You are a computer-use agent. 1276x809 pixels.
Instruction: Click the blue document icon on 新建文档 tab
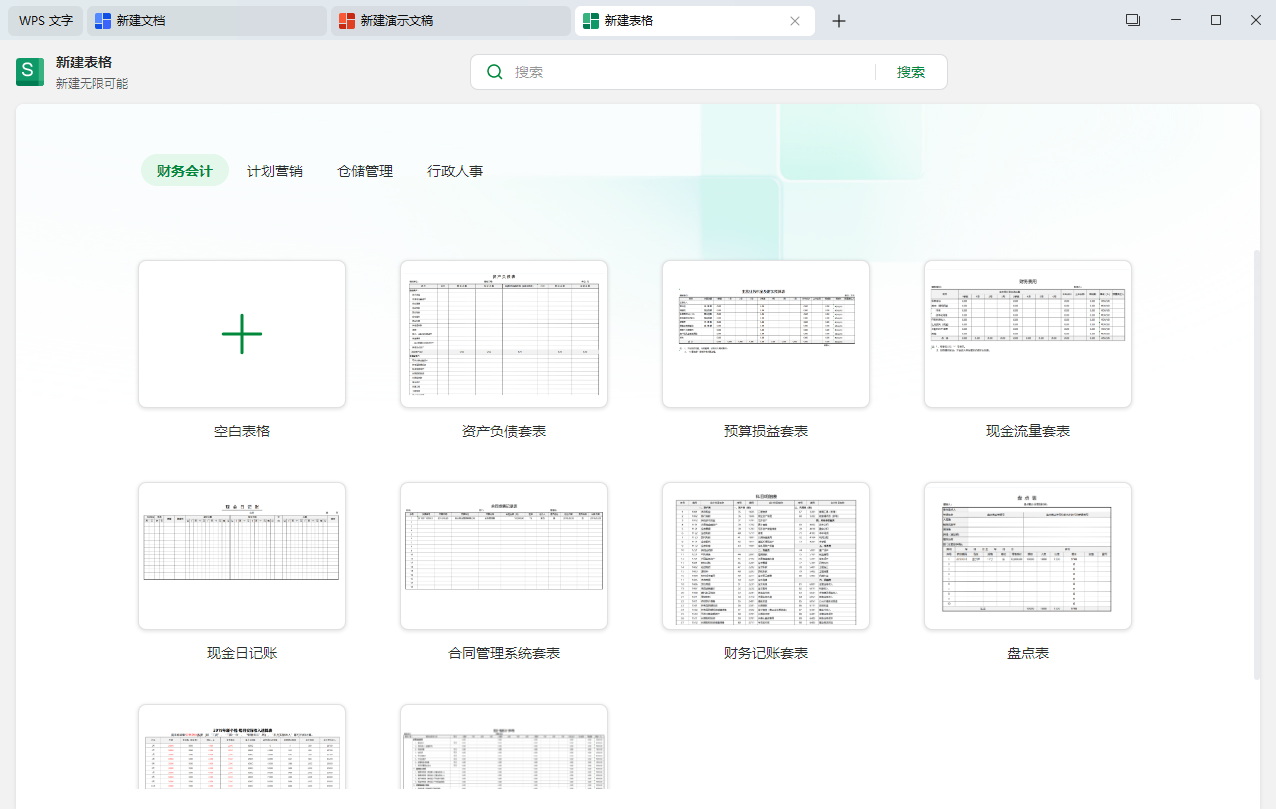coord(103,20)
